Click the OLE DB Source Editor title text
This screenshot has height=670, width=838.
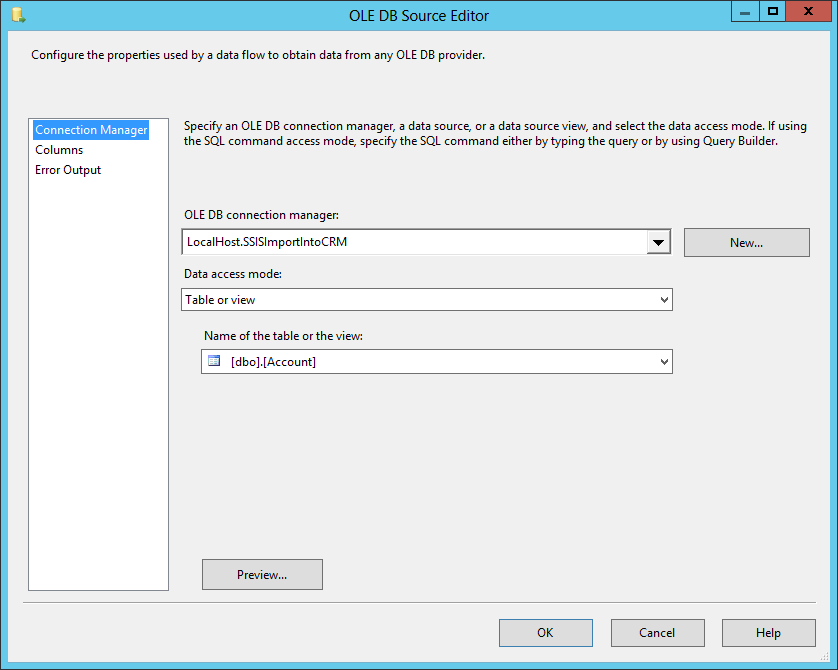(x=418, y=15)
